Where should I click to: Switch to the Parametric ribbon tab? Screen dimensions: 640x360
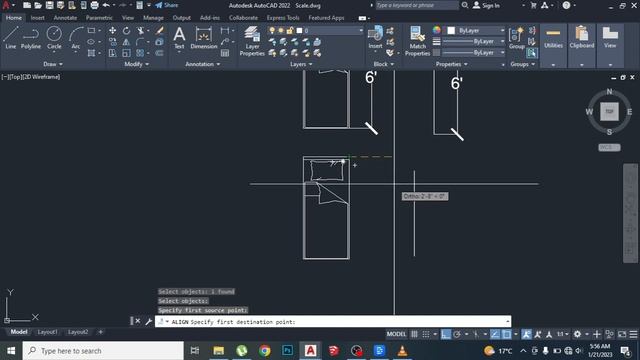[99, 18]
